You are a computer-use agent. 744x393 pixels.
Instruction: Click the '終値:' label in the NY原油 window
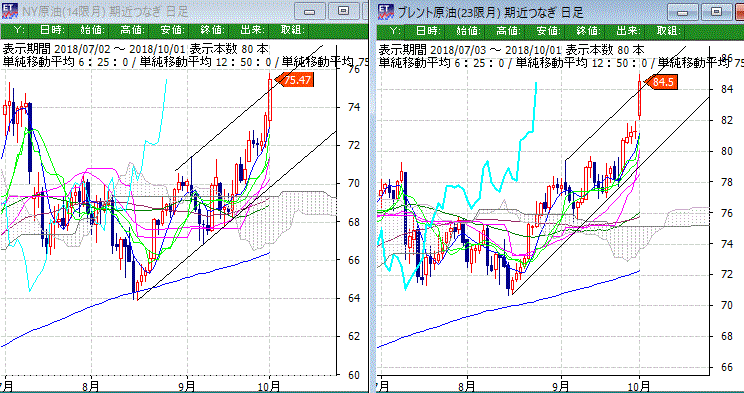[213, 31]
